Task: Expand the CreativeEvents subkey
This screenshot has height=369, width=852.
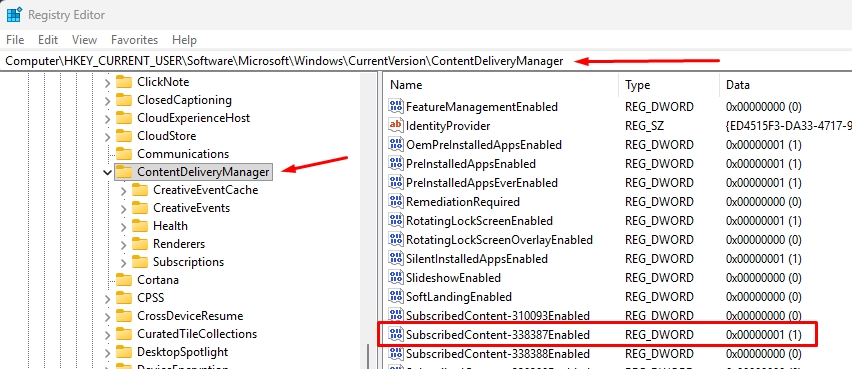Action: click(123, 208)
